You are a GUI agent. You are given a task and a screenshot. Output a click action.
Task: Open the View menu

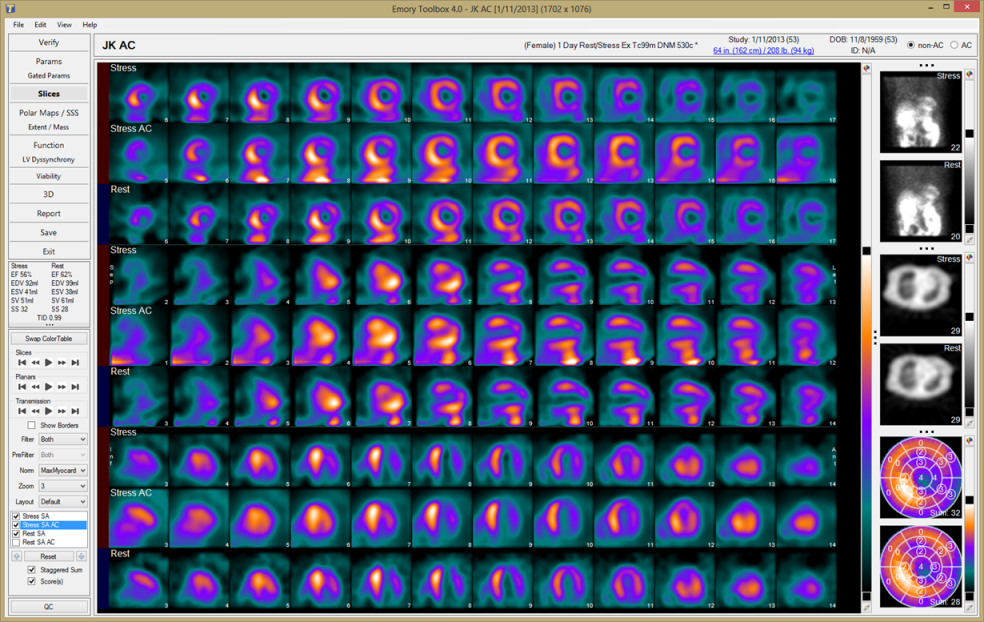click(x=64, y=24)
